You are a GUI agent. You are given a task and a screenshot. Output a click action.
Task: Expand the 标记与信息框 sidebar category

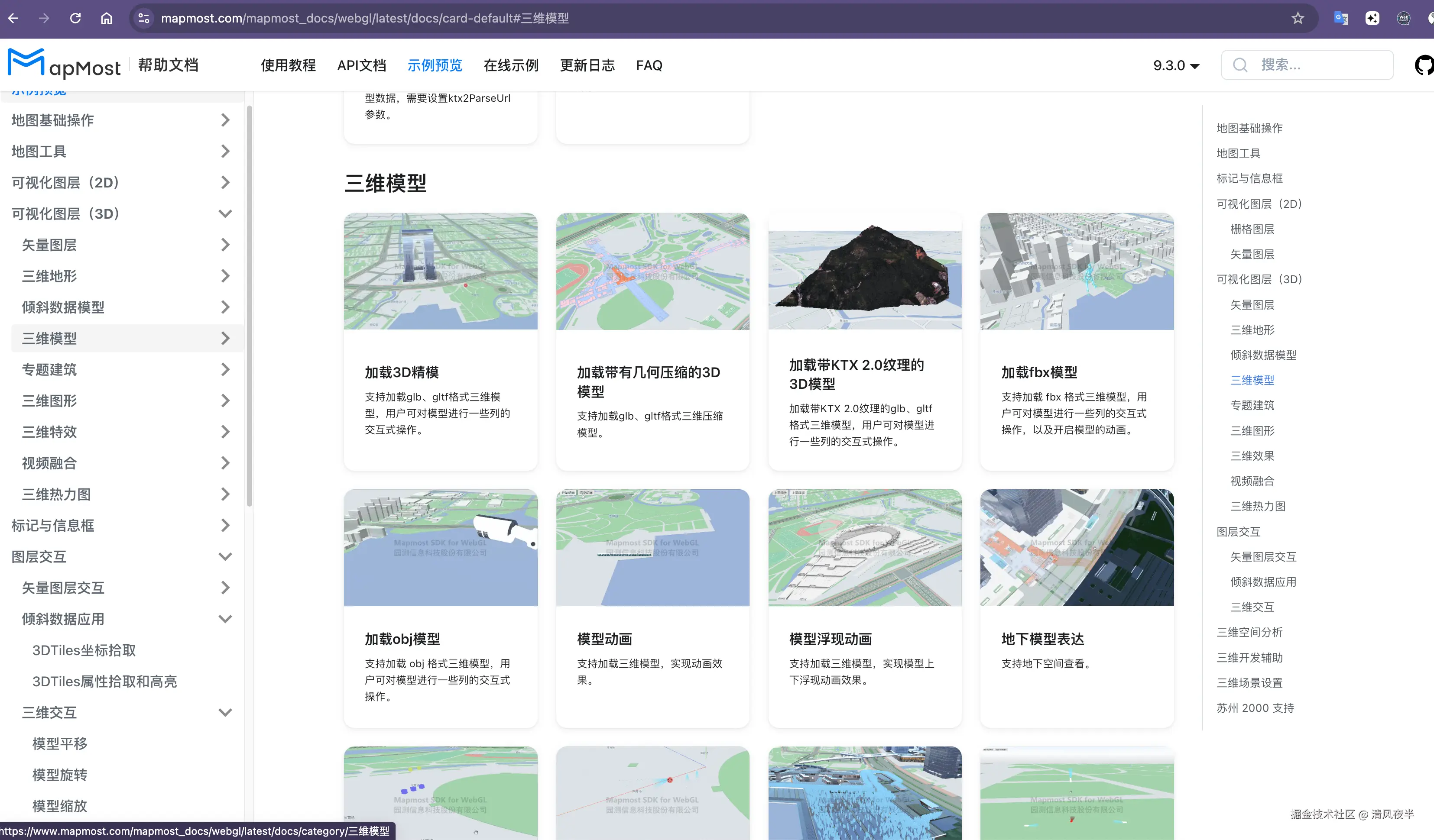tap(225, 526)
